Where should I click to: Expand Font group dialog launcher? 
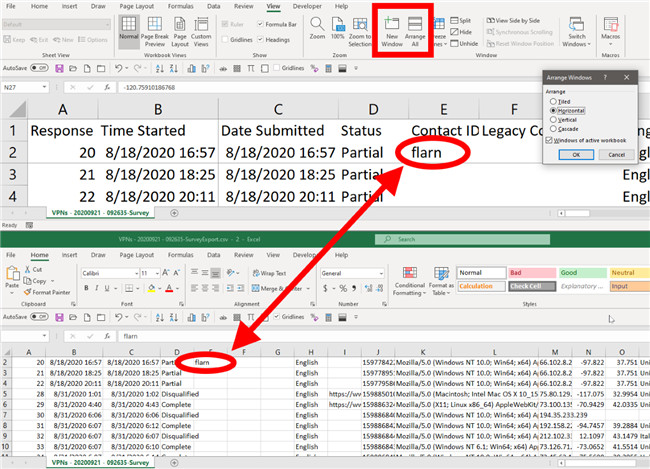pos(181,304)
